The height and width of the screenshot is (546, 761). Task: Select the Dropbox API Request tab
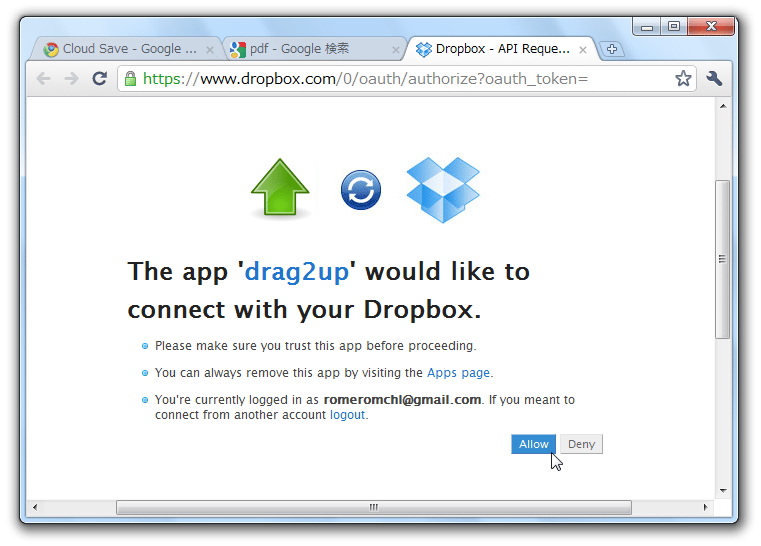click(500, 49)
